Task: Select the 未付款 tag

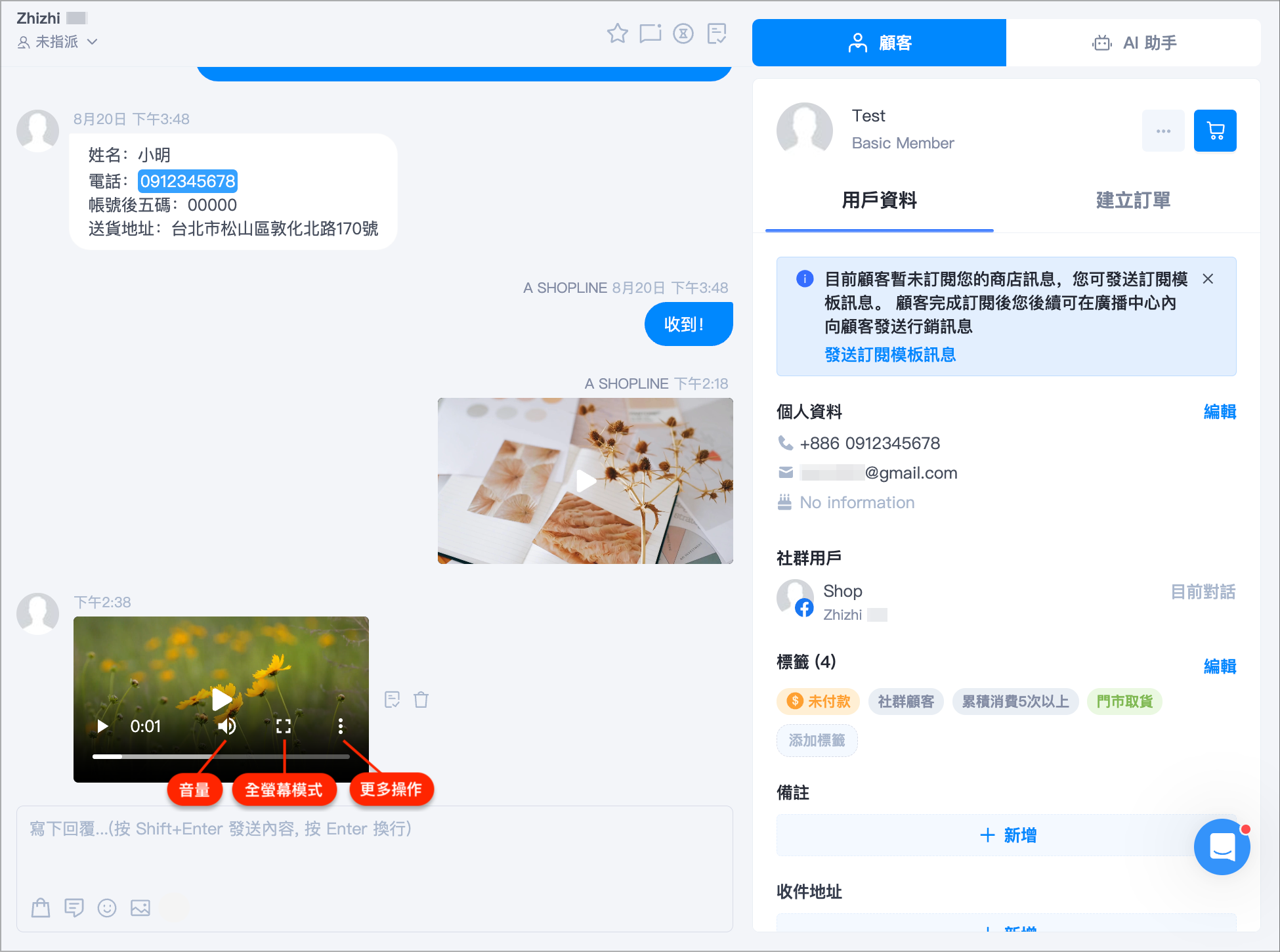Action: point(819,701)
